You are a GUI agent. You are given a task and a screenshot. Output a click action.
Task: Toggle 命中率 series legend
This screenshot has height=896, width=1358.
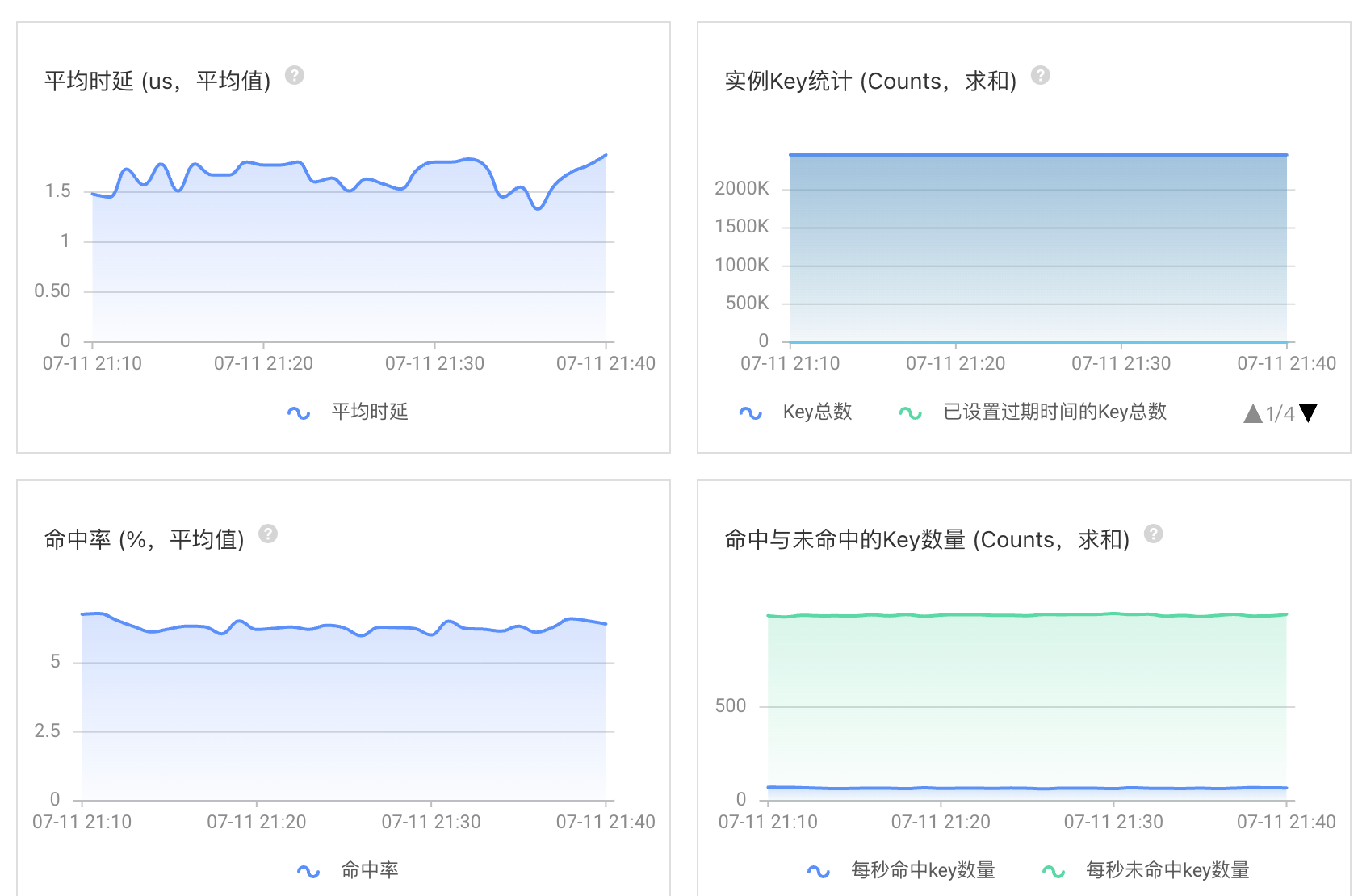click(x=348, y=870)
